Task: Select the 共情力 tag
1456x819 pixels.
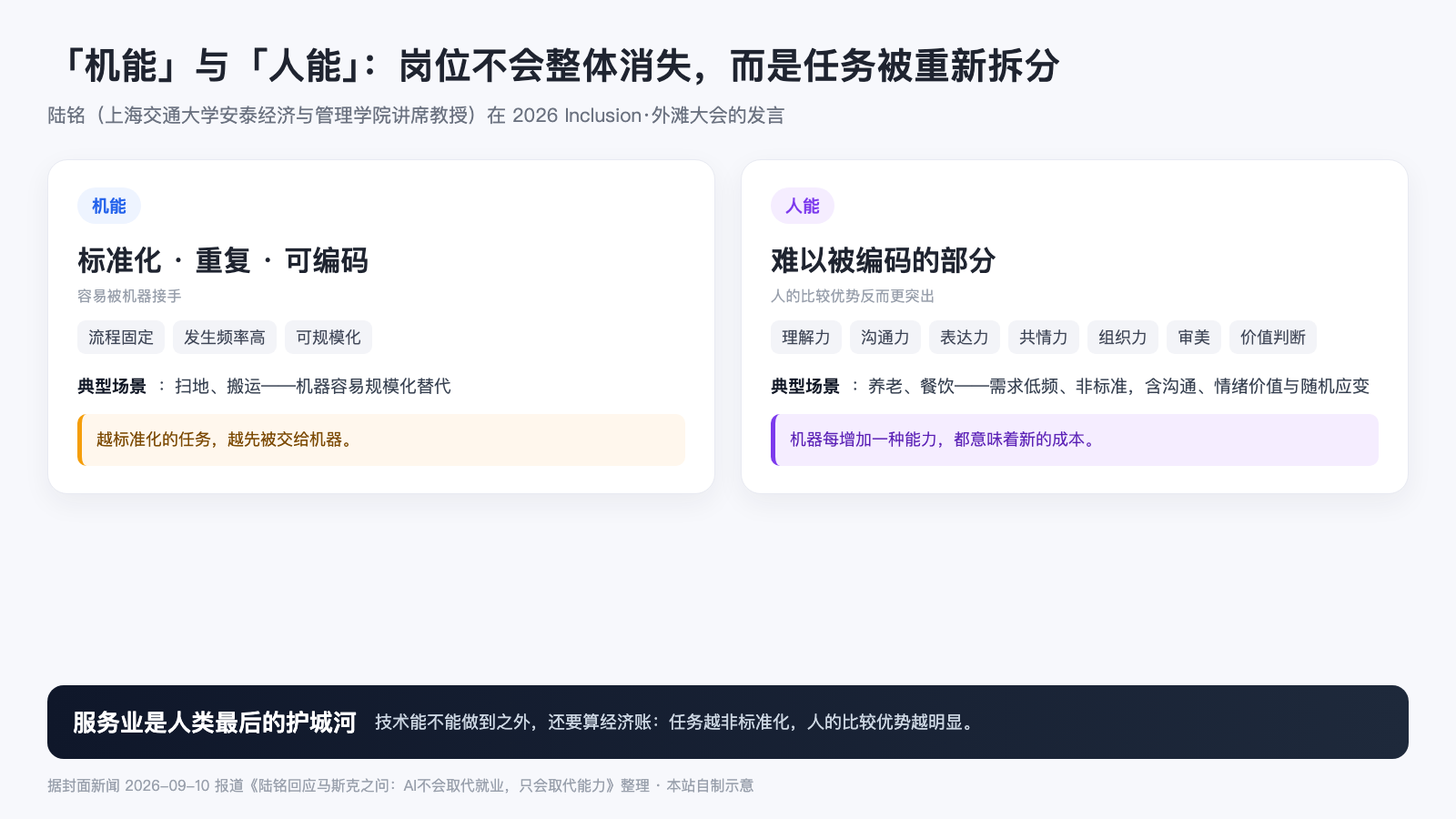Action: tap(1044, 338)
